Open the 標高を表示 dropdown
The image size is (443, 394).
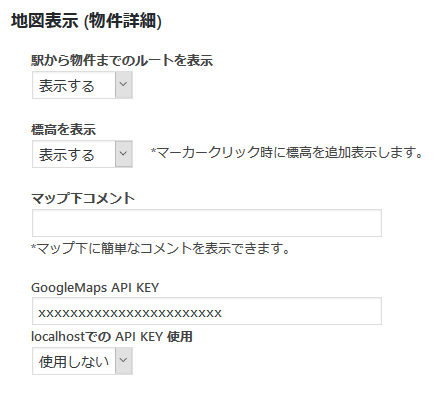tap(82, 154)
